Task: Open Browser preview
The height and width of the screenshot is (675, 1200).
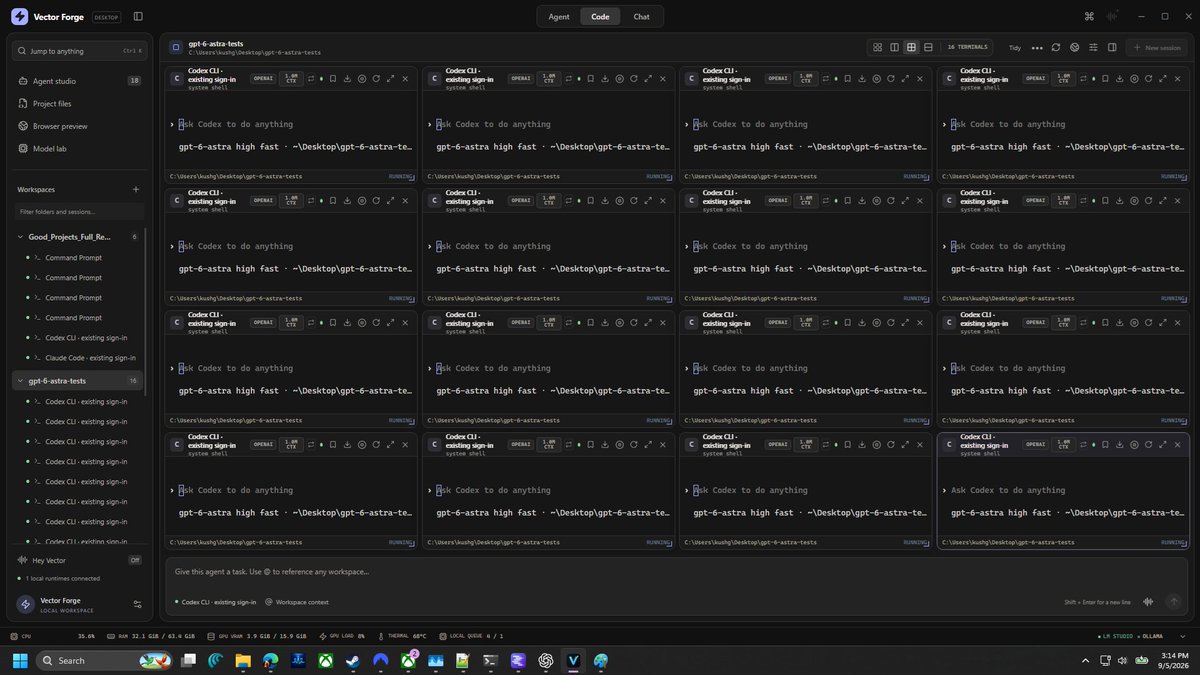Action: pos(79,126)
